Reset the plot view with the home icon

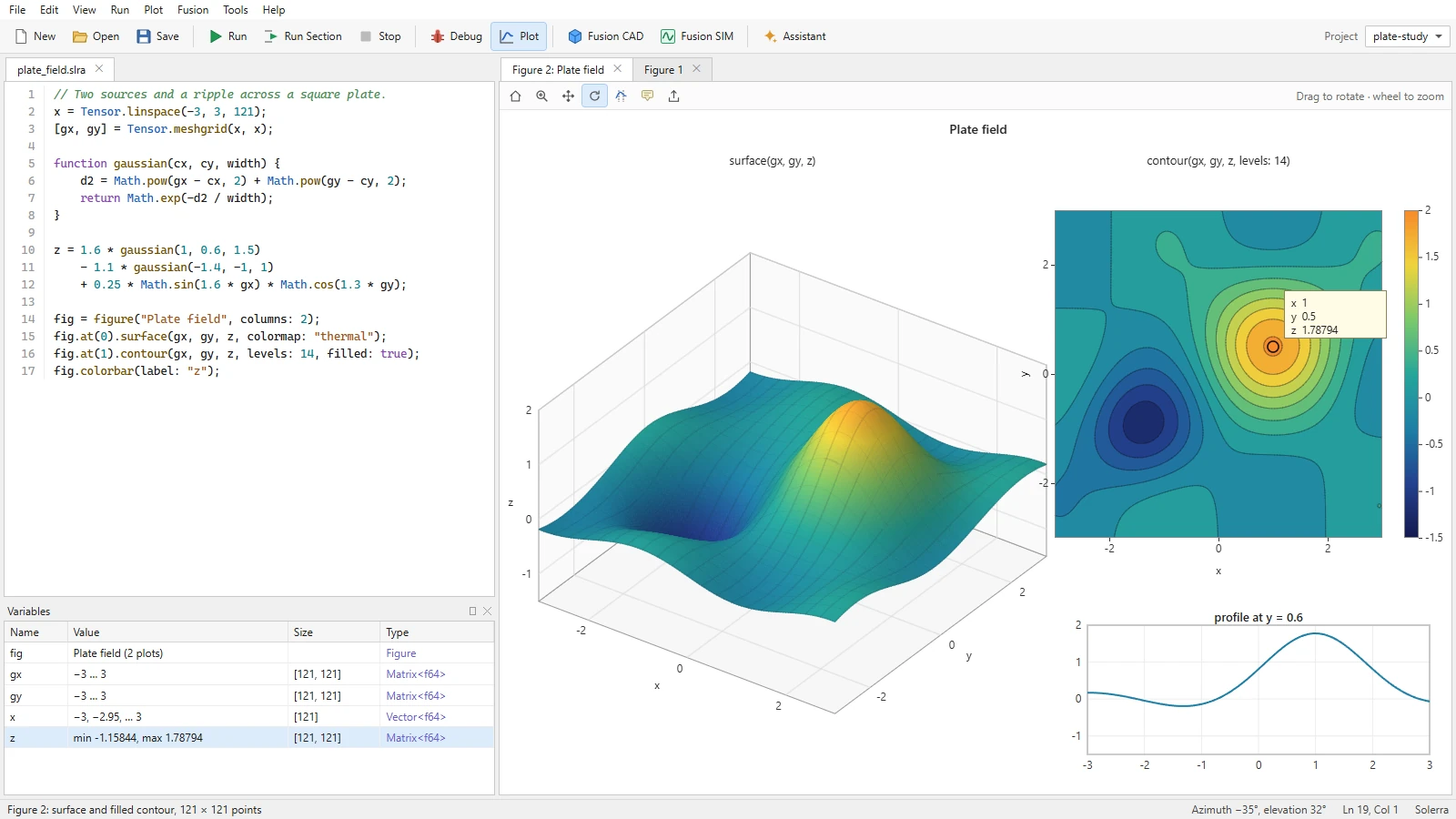tap(515, 96)
